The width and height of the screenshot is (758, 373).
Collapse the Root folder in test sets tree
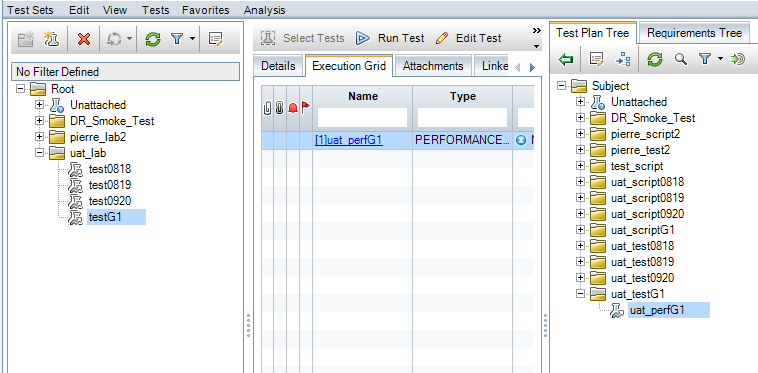[20, 89]
